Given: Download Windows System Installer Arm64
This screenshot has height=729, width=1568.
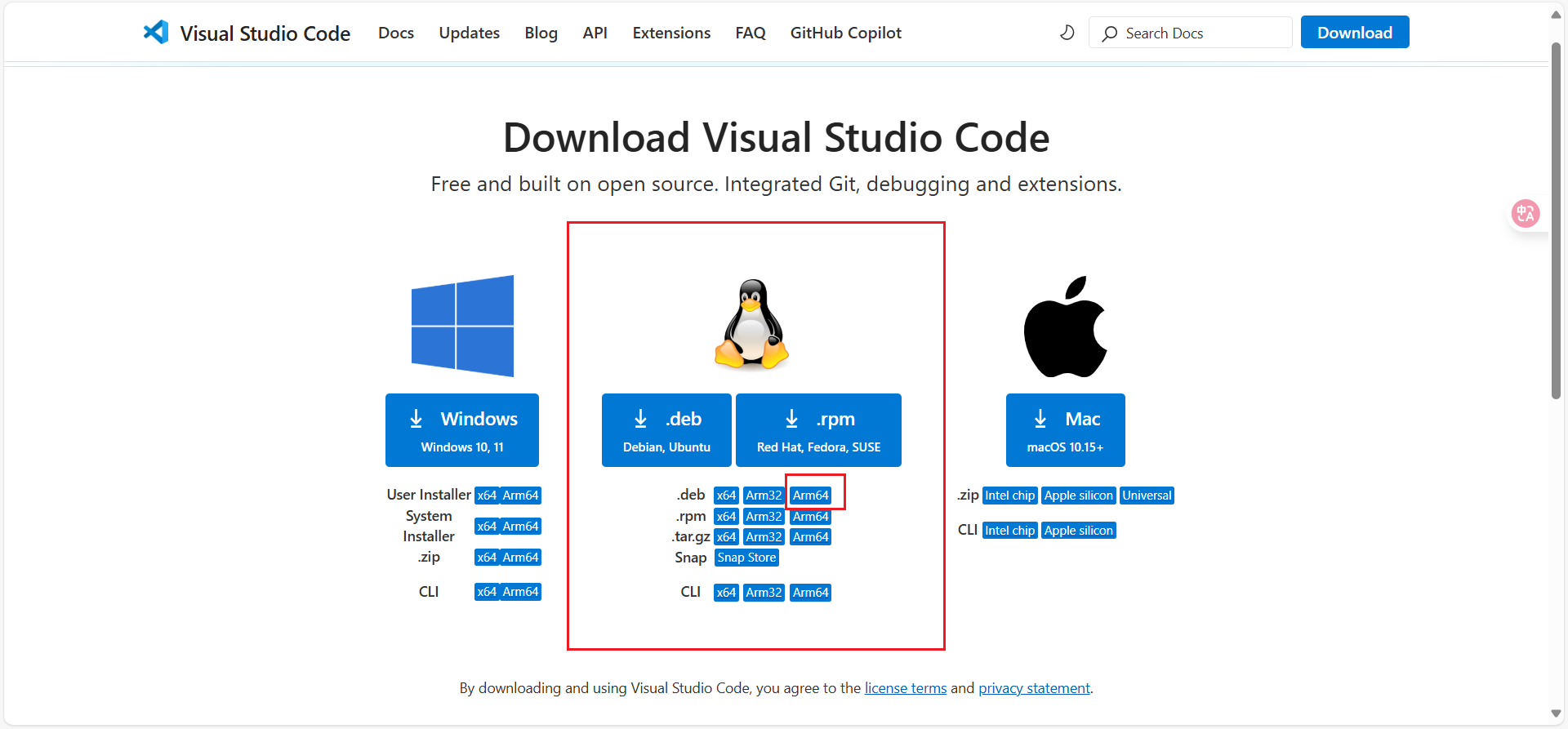Looking at the screenshot, I should click(x=520, y=527).
